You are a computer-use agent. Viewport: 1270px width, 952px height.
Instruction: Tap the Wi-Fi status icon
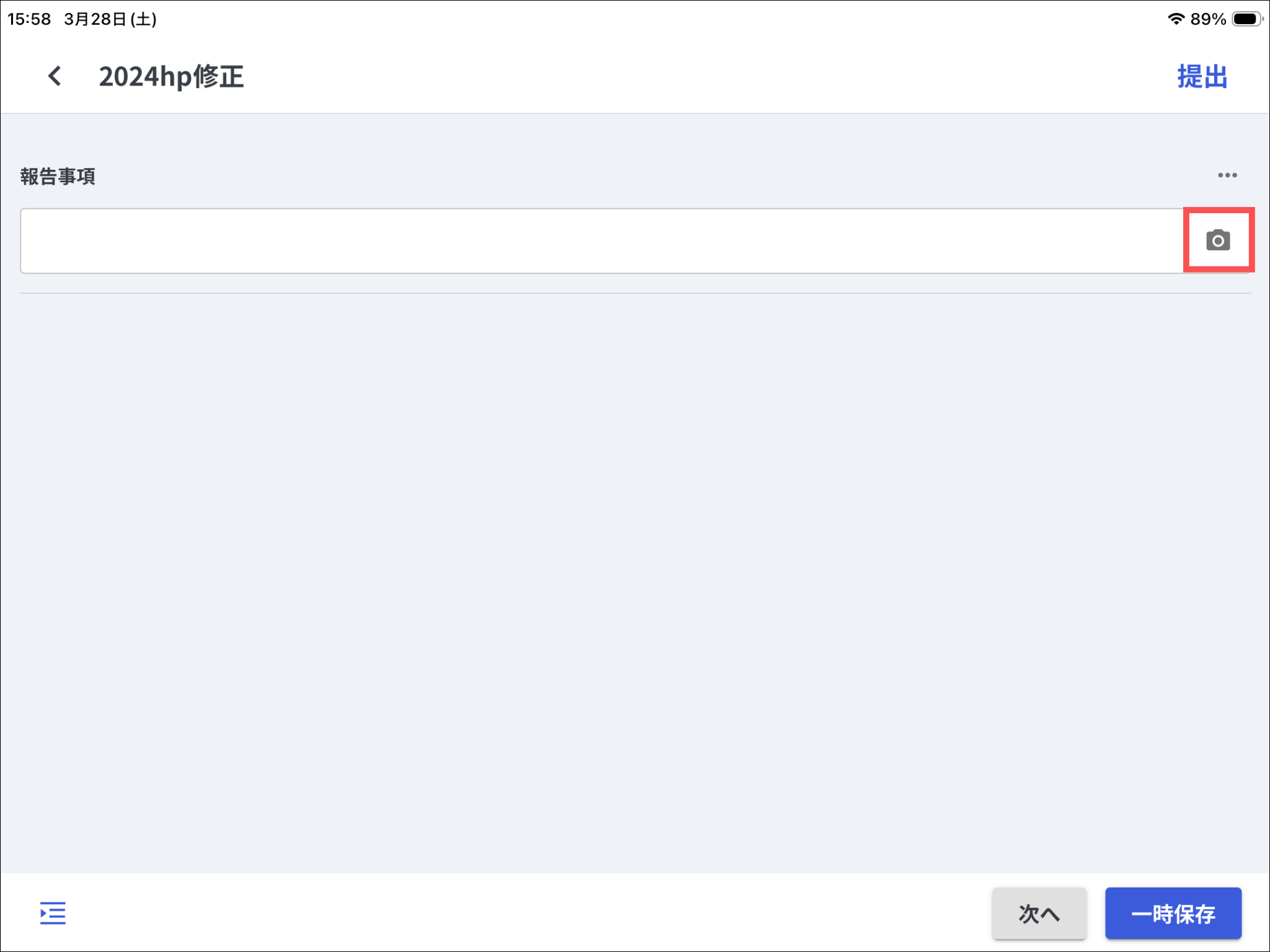(1175, 19)
